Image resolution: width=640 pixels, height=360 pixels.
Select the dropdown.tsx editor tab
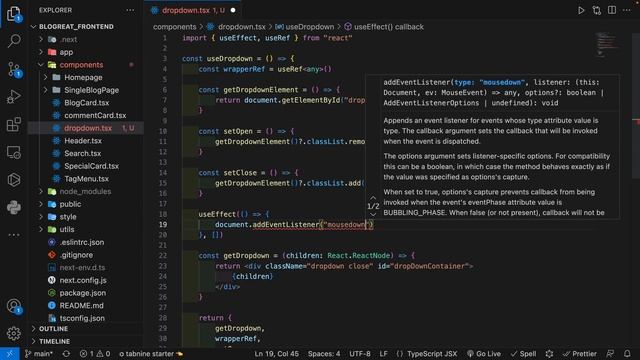pos(193,10)
